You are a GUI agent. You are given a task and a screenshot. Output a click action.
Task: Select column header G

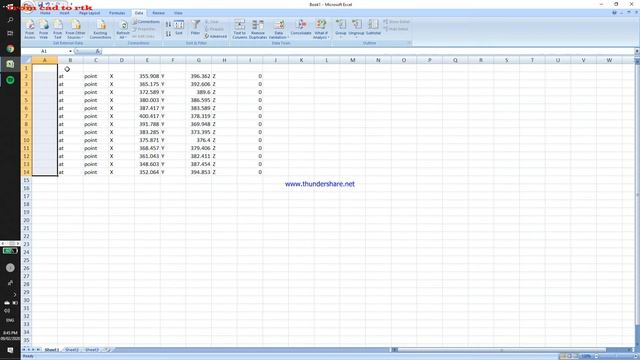[199, 60]
